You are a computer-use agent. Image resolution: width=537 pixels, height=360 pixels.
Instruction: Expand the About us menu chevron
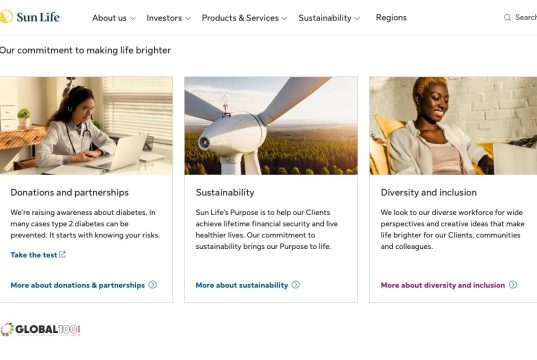point(133,18)
